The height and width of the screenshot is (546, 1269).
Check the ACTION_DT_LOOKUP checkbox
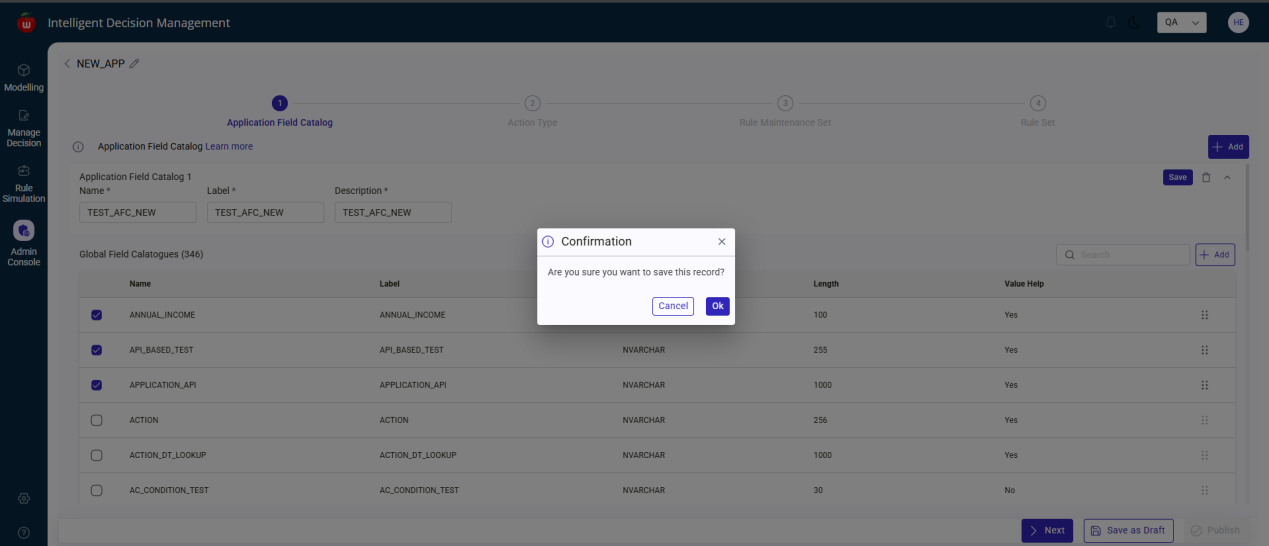coord(97,455)
